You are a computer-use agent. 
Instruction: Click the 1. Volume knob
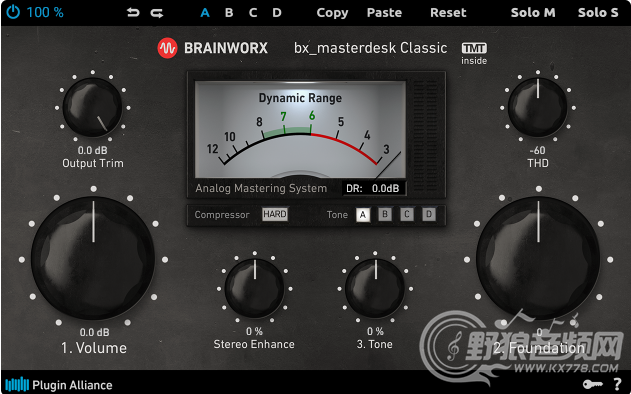tap(93, 258)
